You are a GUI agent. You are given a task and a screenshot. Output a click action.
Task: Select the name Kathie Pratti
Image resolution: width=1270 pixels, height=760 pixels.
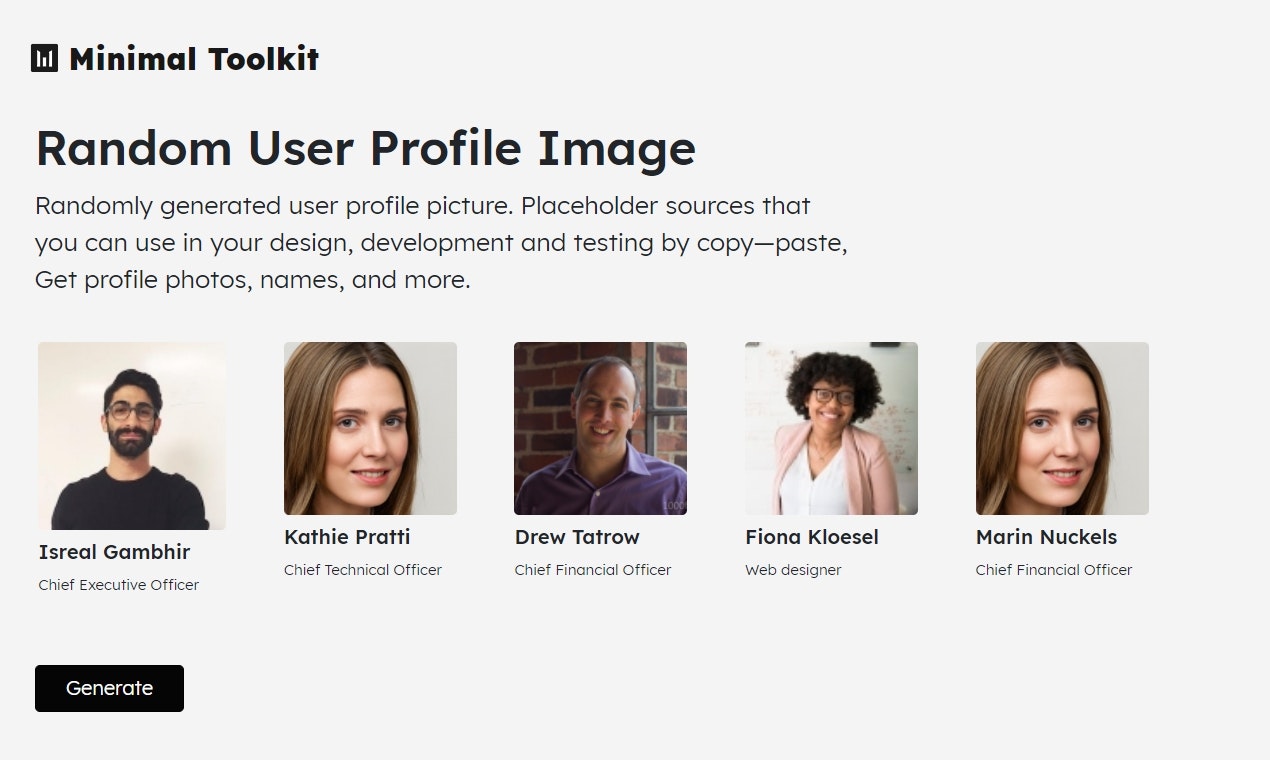tap(347, 537)
